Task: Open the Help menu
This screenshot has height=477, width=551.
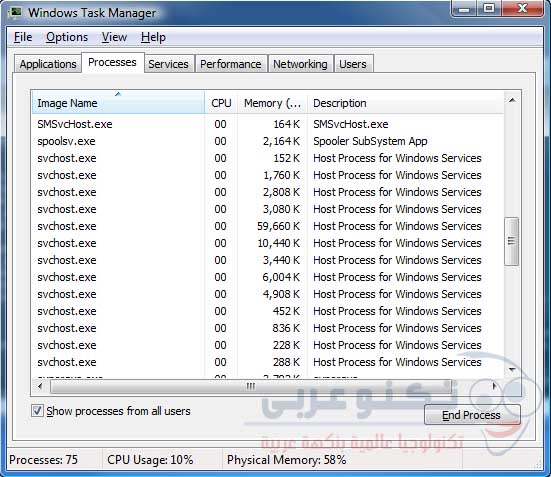Action: click(x=153, y=37)
